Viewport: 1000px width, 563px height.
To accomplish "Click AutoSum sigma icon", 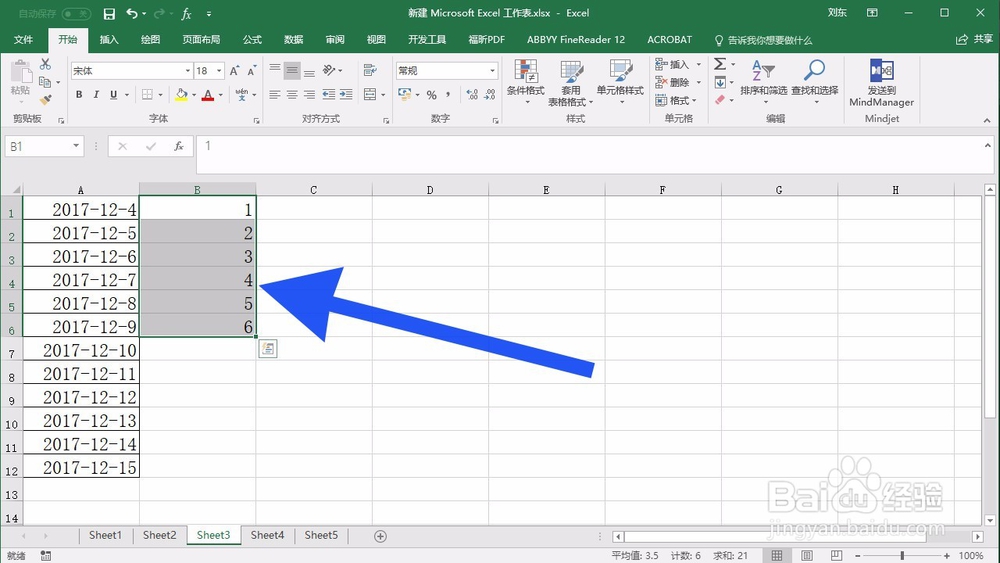I will [720, 64].
